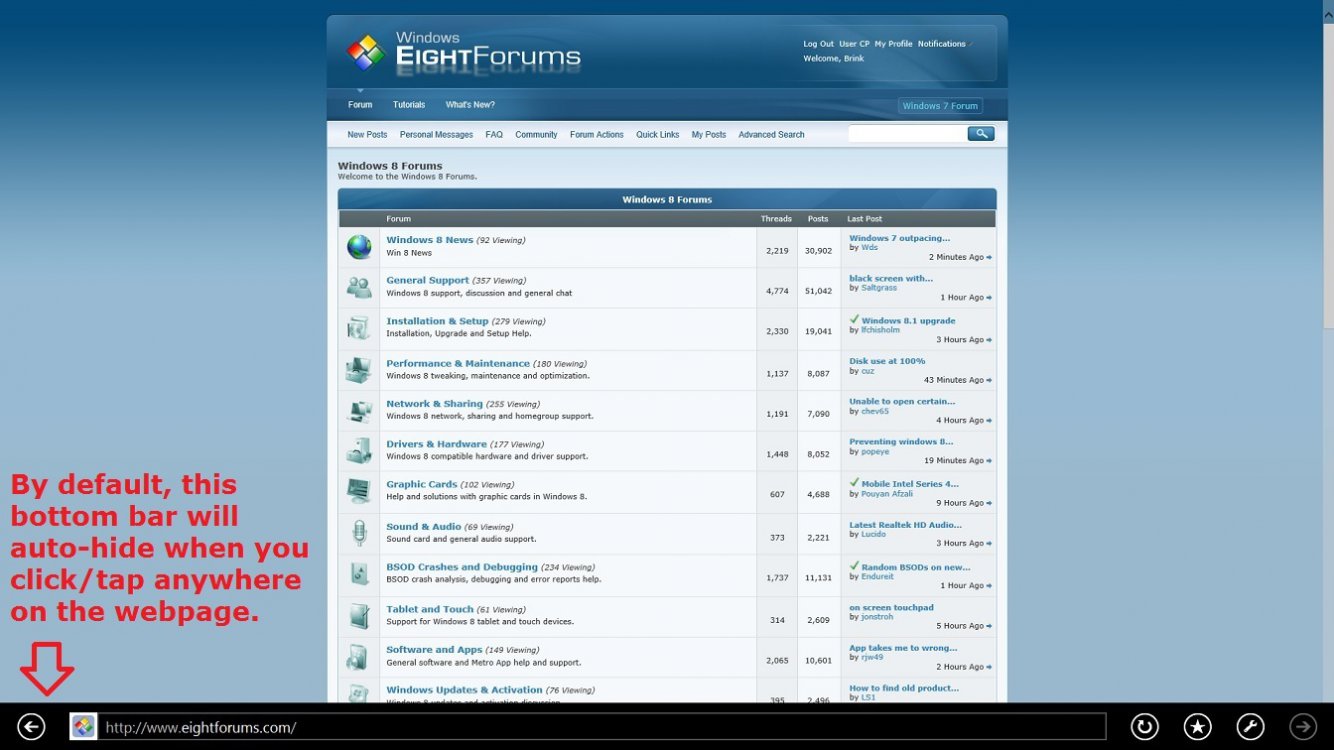Open Personal Messages
The height and width of the screenshot is (750, 1334).
click(x=436, y=135)
